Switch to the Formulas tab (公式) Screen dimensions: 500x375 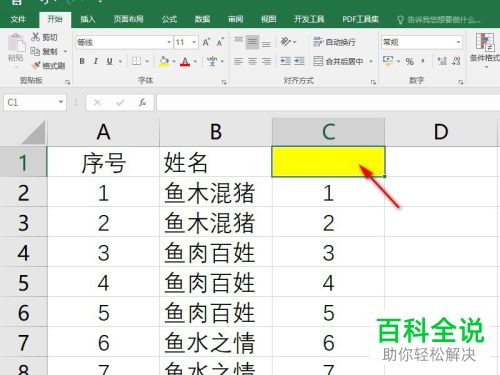(169, 19)
